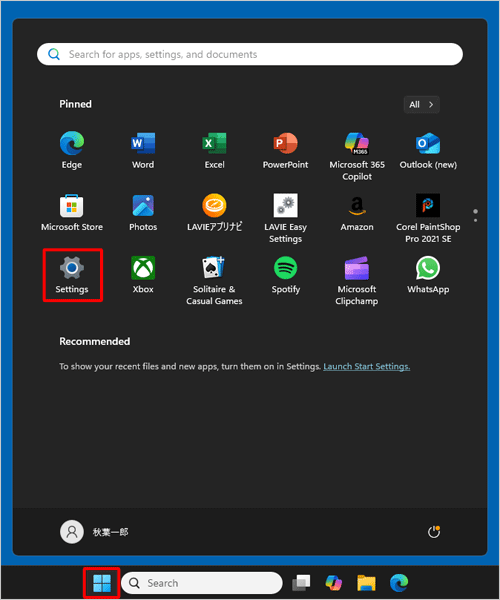Image resolution: width=500 pixels, height=600 pixels.
Task: Open Edge from pinned apps
Action: click(72, 150)
